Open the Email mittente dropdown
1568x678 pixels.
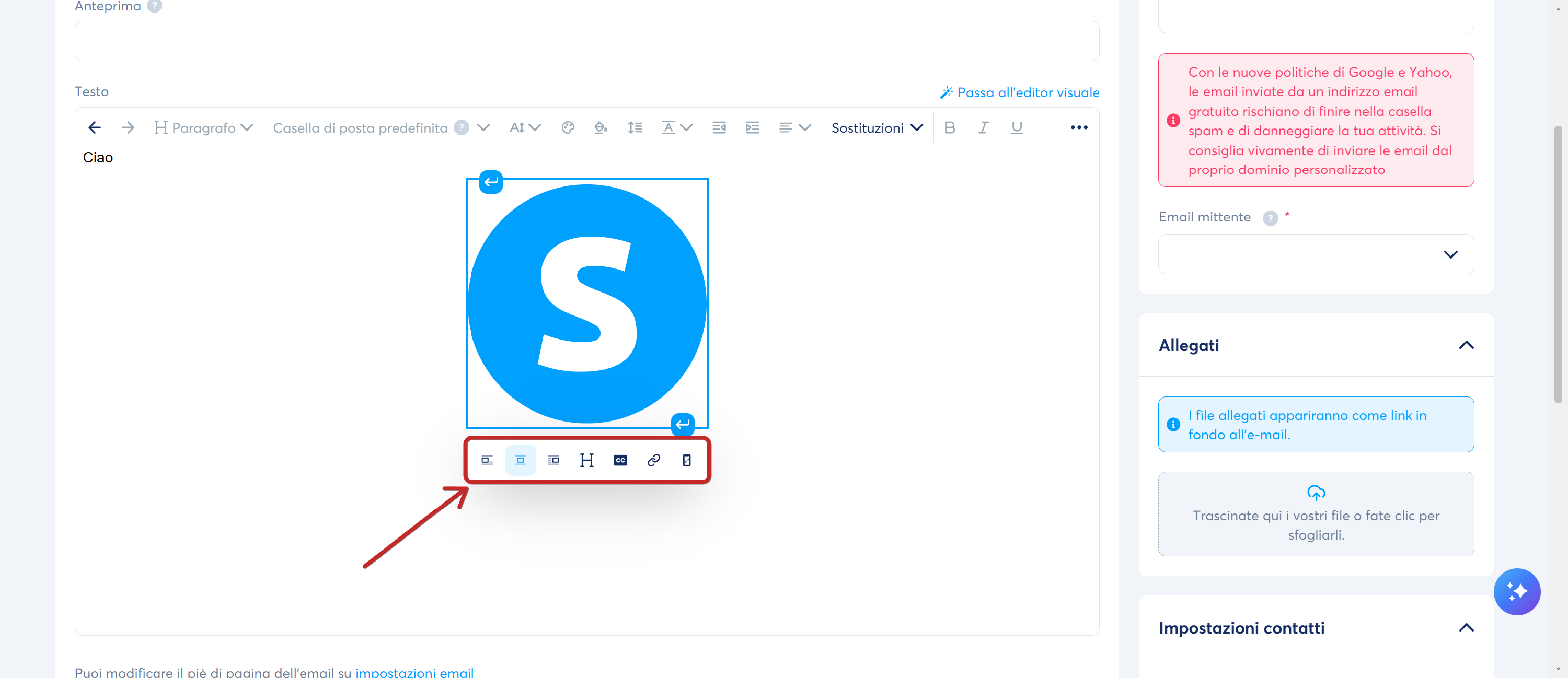1316,254
